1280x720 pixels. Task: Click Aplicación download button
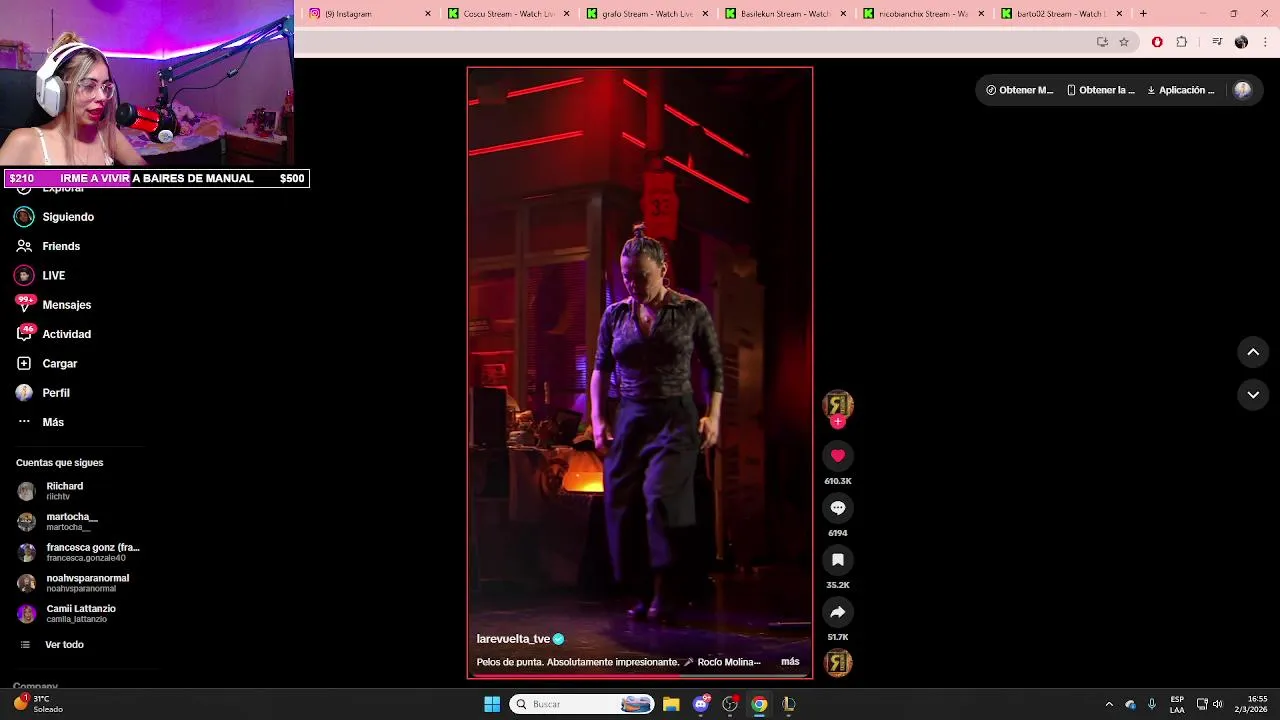pos(1181,90)
